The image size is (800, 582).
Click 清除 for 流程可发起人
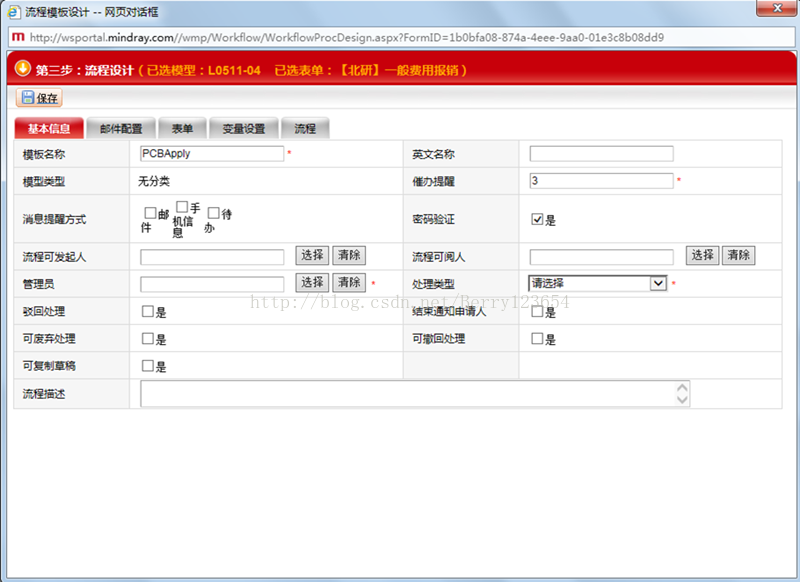click(x=349, y=255)
